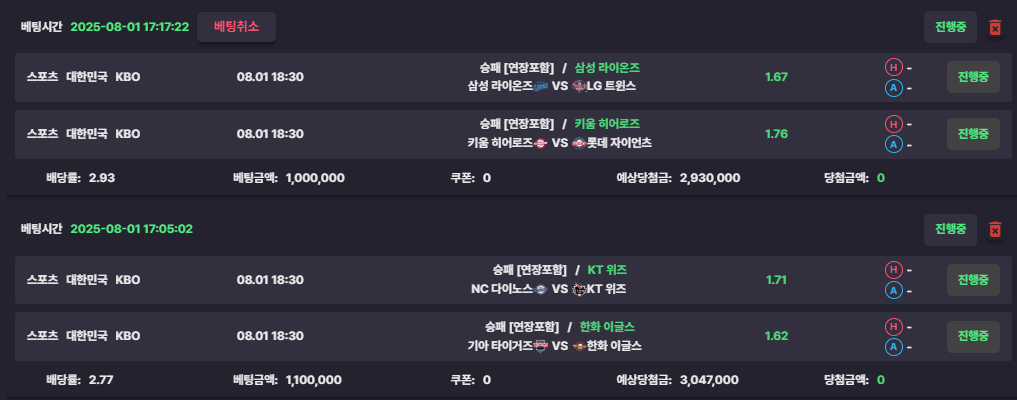Image resolution: width=1017 pixels, height=400 pixels.
Task: Delete the 17:17:22 bet slip with trash icon
Action: click(x=994, y=27)
